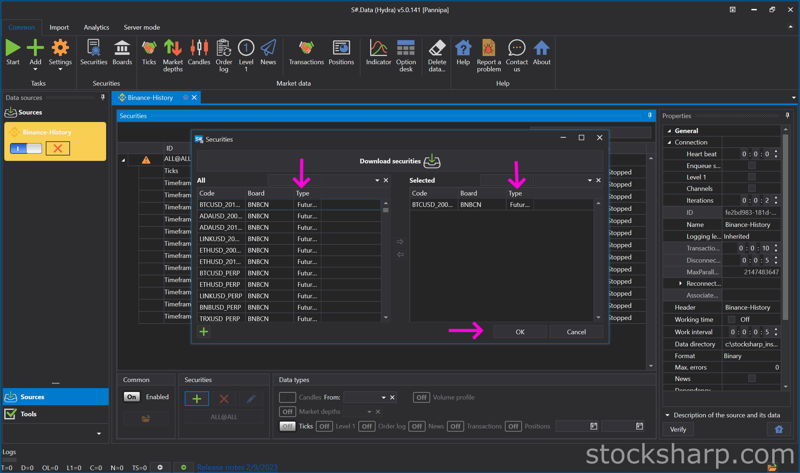
Task: Click the Delete data eraser icon
Action: tap(437, 48)
